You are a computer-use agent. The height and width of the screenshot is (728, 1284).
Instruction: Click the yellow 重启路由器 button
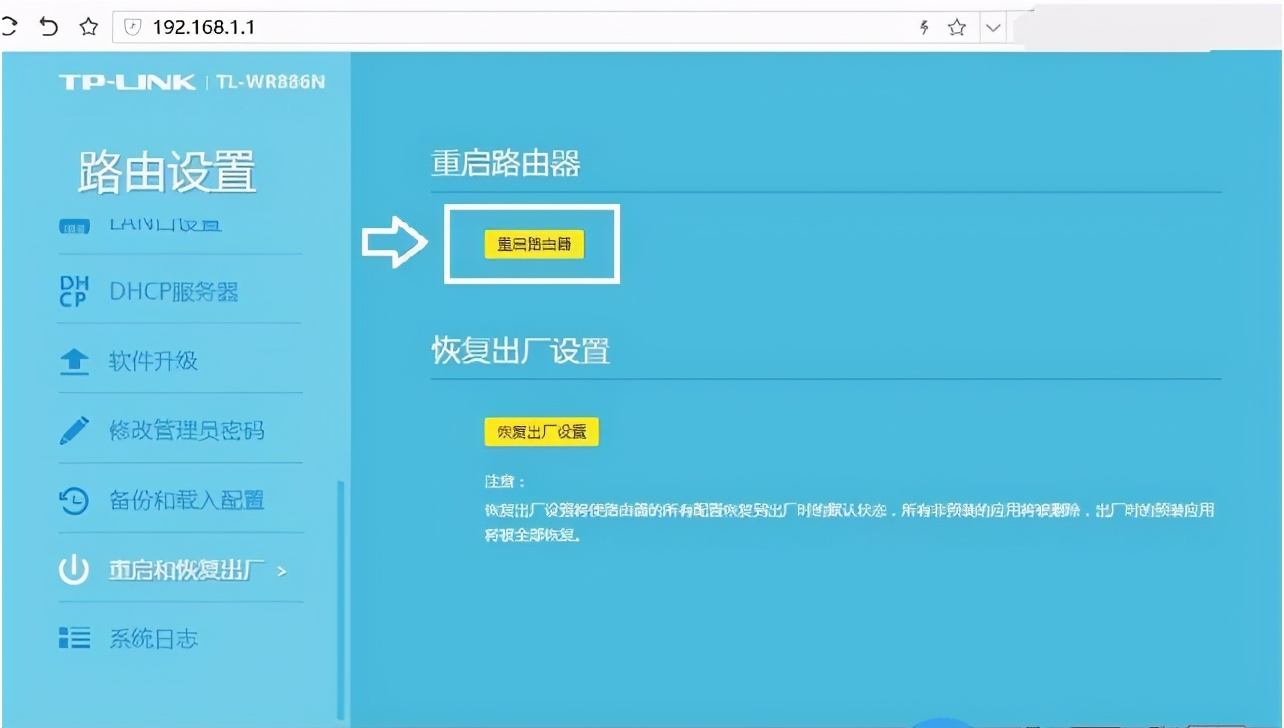point(534,244)
